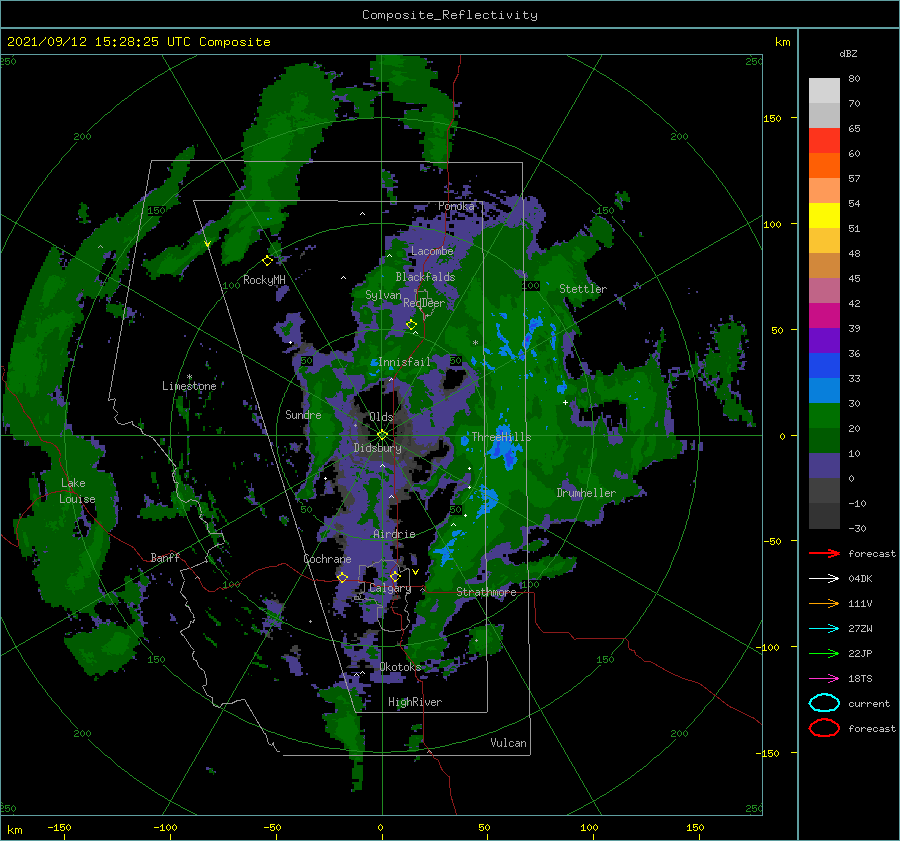This screenshot has height=841, width=900.
Task: Click the Lake Louise label
Action: point(77,491)
